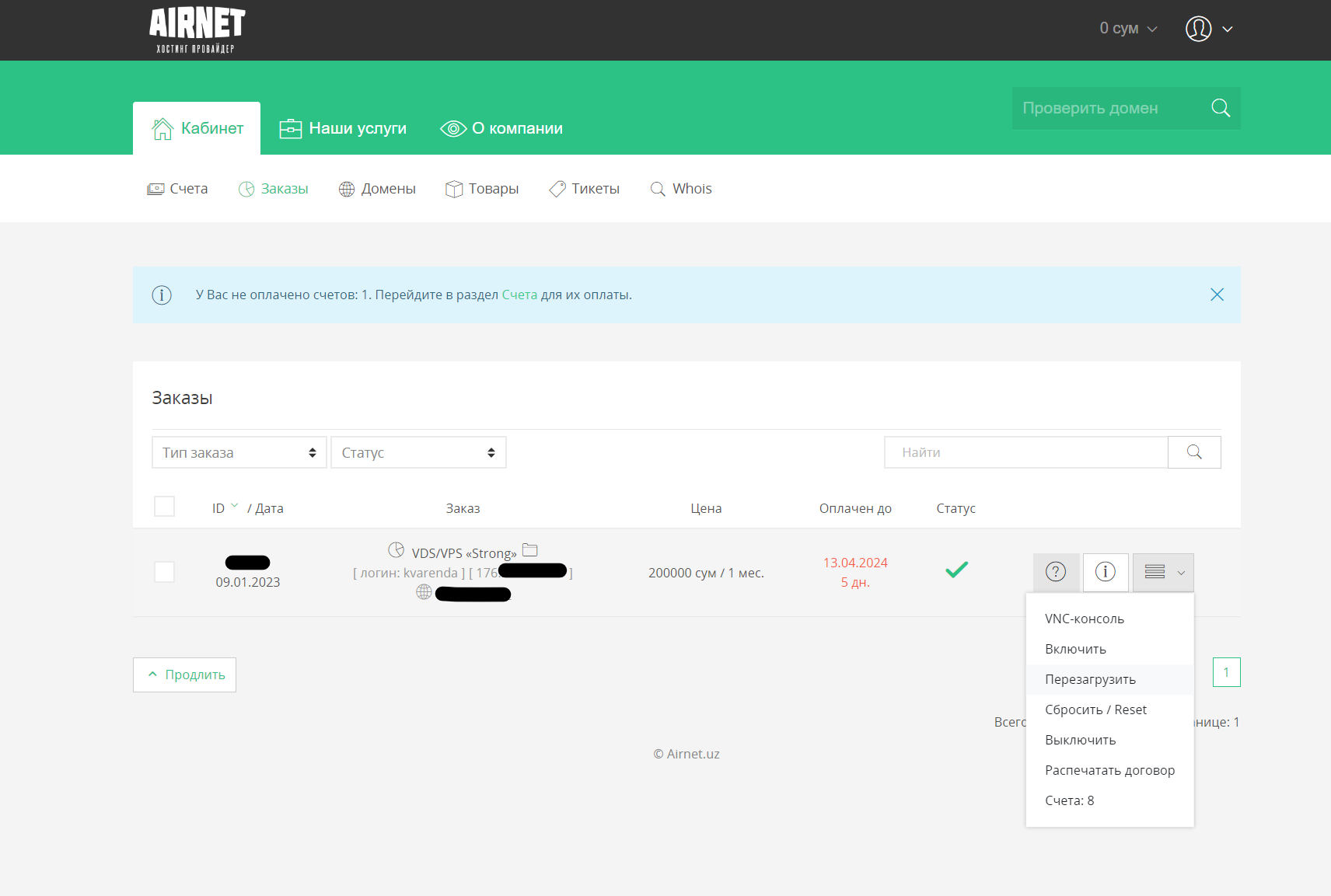
Task: Open the Счета link in the notification
Action: click(519, 295)
